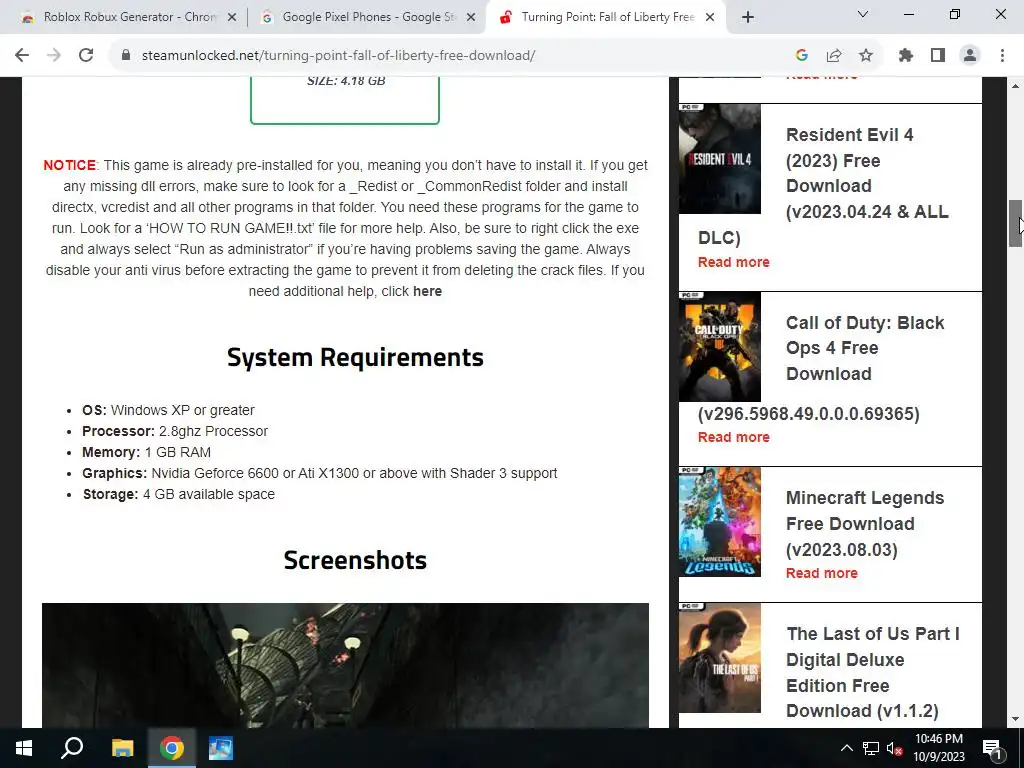The image size is (1024, 768).
Task: Toggle the Chrome side panel
Action: 938,56
